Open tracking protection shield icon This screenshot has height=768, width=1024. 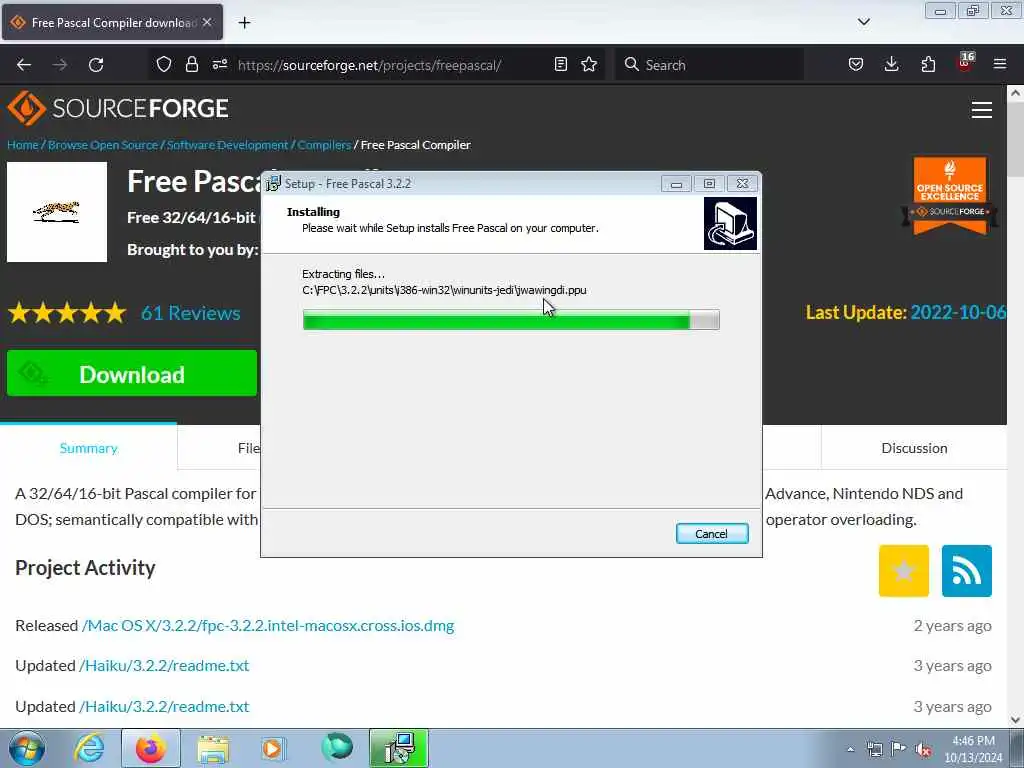point(164,64)
